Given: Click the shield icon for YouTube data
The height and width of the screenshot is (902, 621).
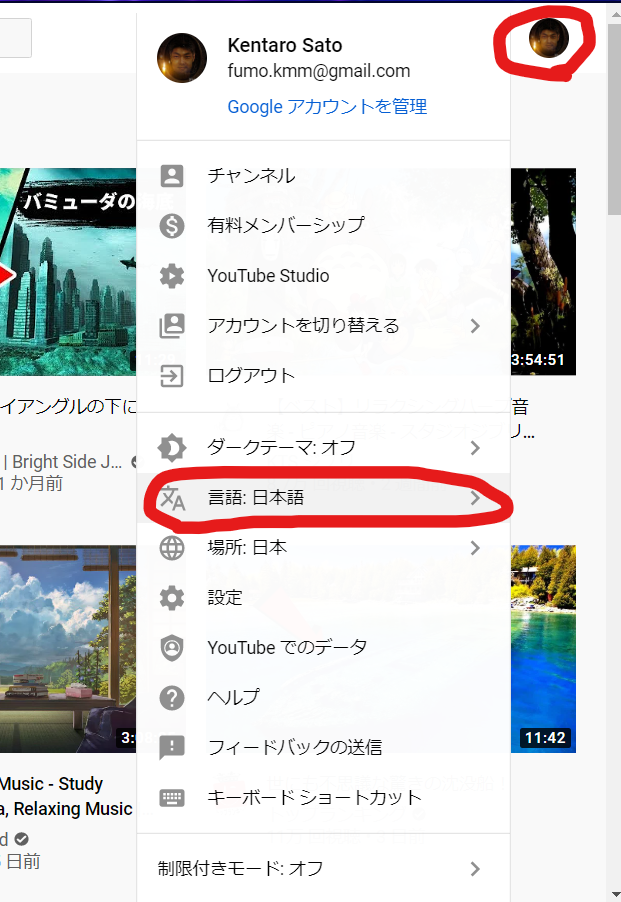Looking at the screenshot, I should click(x=172, y=648).
